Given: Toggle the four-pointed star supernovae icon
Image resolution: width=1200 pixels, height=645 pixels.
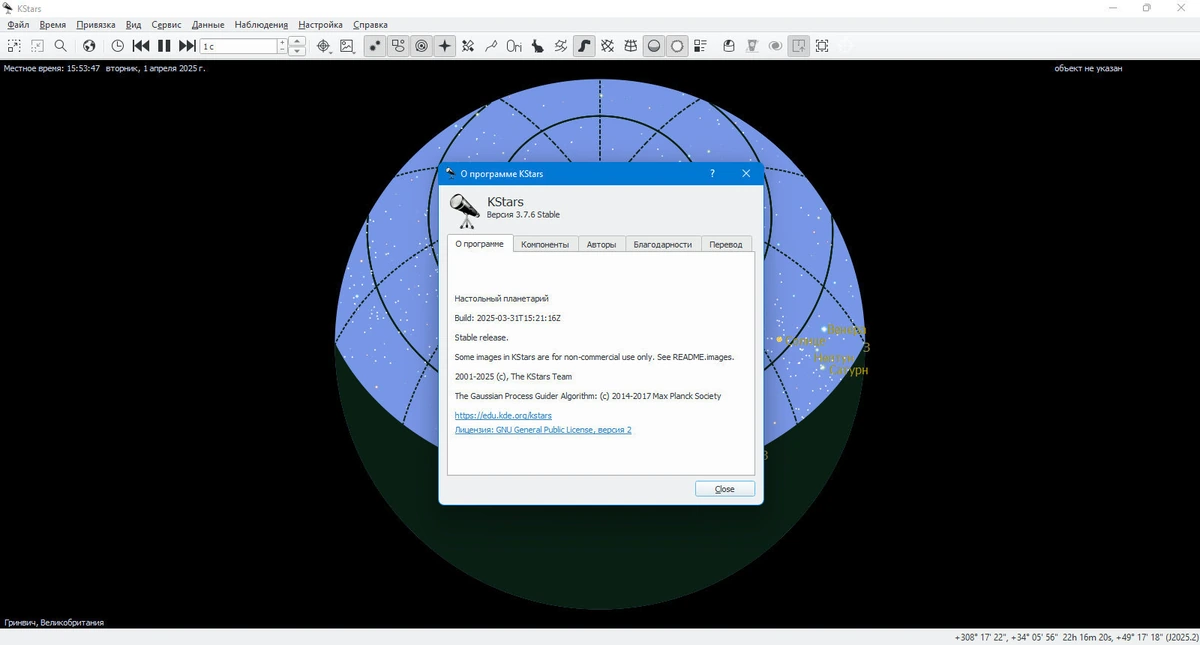Looking at the screenshot, I should 445,46.
